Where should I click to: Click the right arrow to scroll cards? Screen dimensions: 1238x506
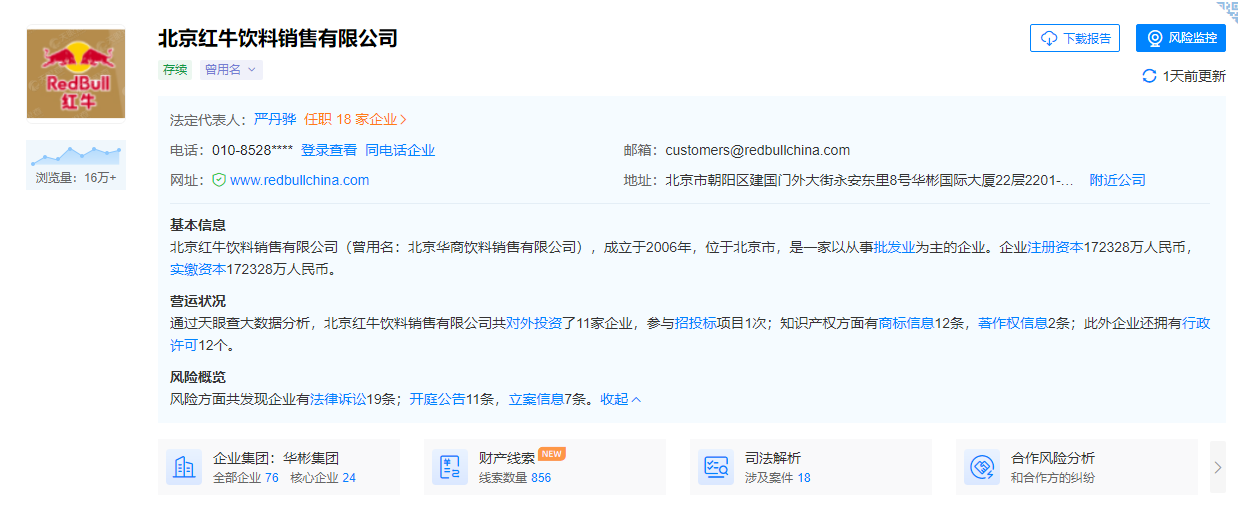1217,467
